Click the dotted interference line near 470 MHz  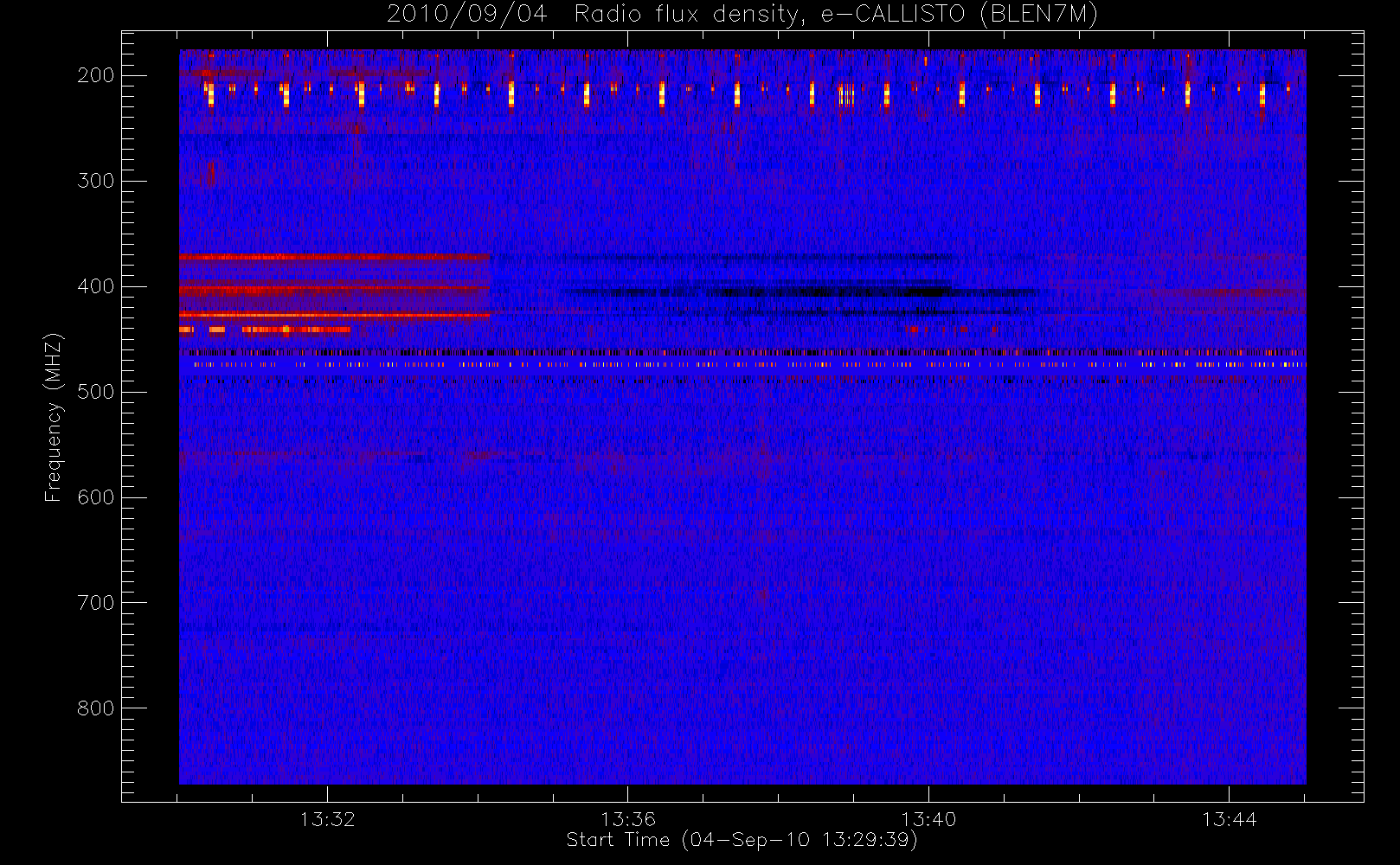(742, 365)
